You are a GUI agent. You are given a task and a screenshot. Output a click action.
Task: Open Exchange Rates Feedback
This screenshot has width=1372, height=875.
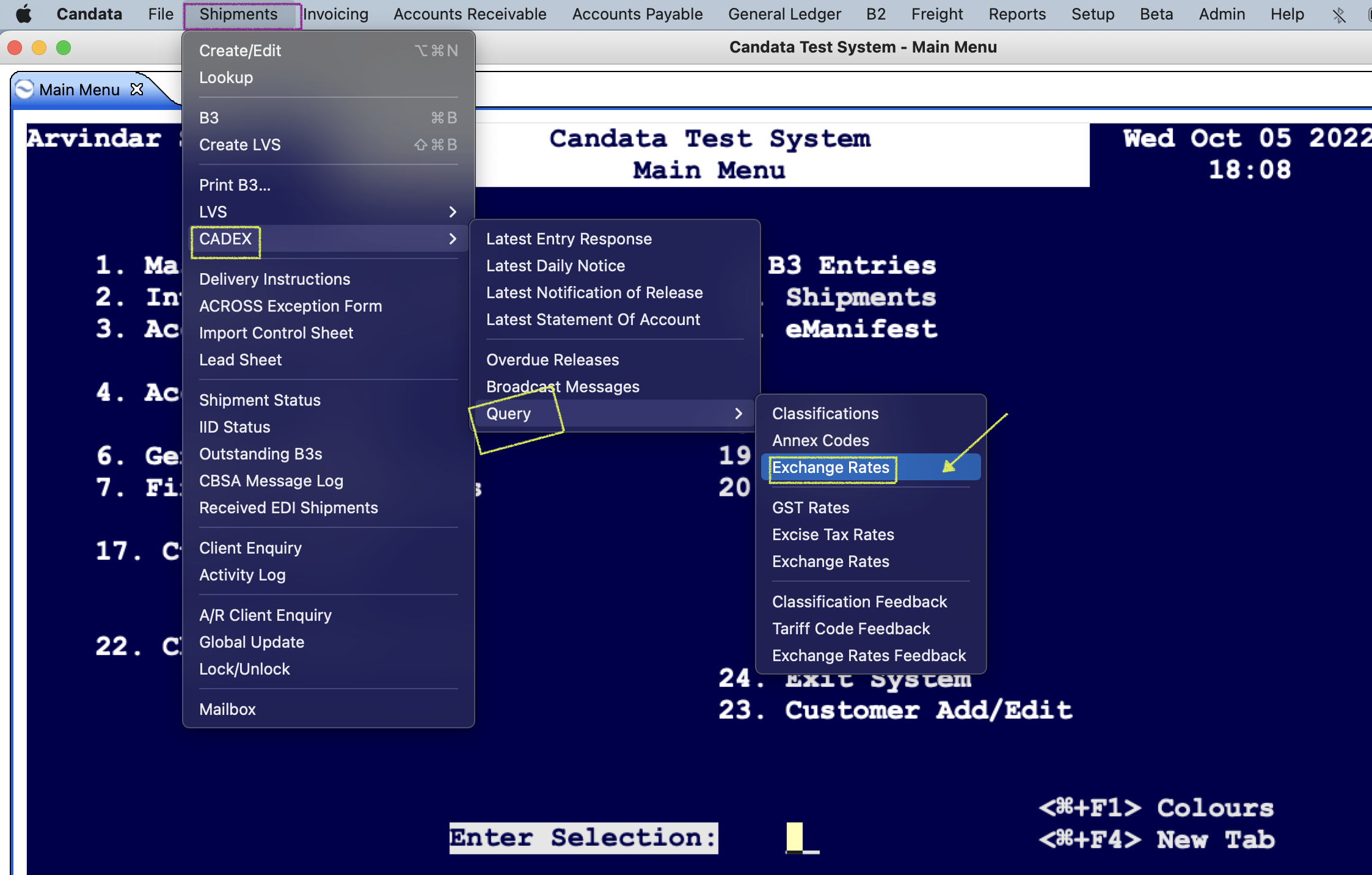(x=870, y=656)
